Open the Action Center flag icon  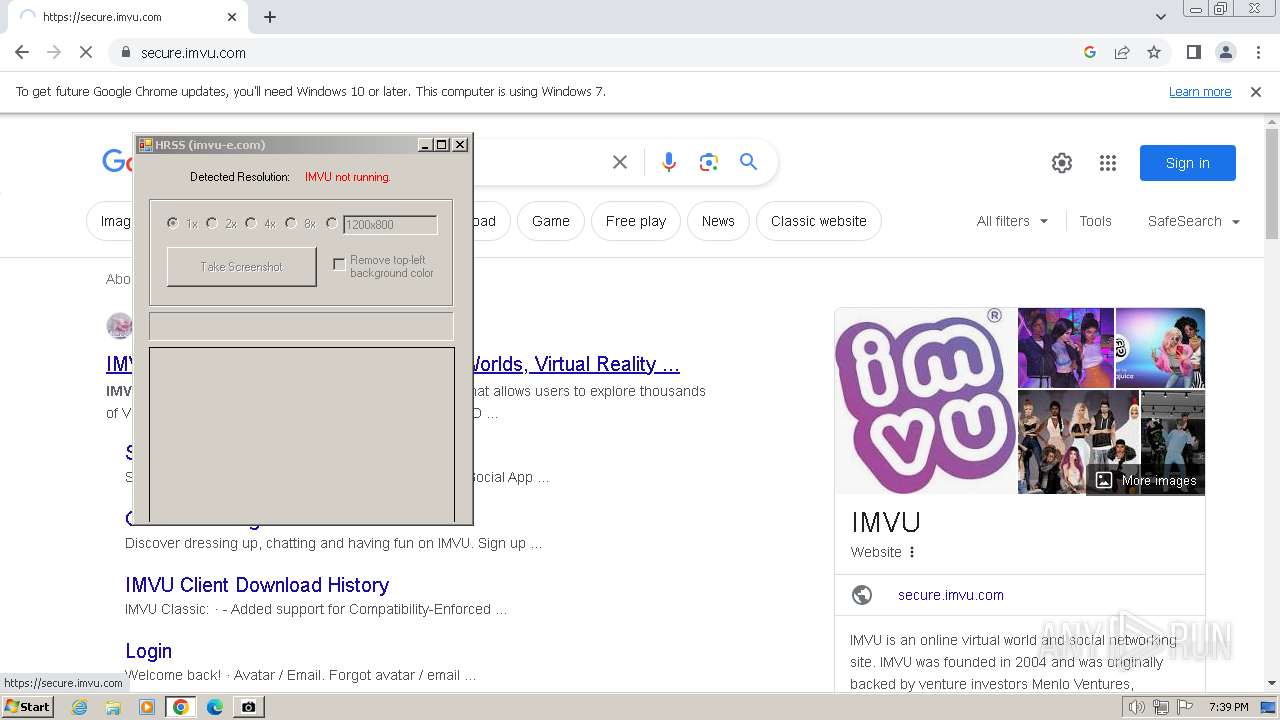pyautogui.click(x=1185, y=707)
